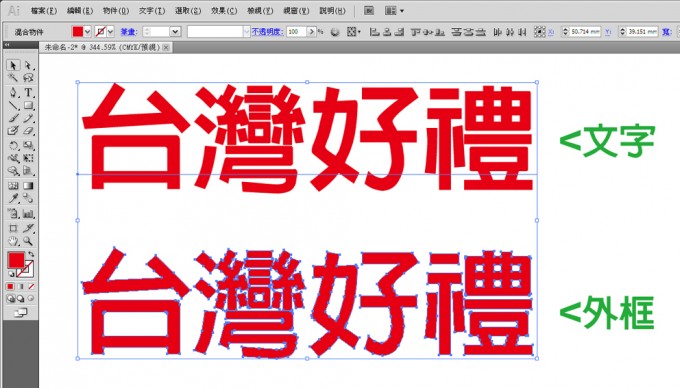Pick the Magic Wand tool

(x=13, y=78)
